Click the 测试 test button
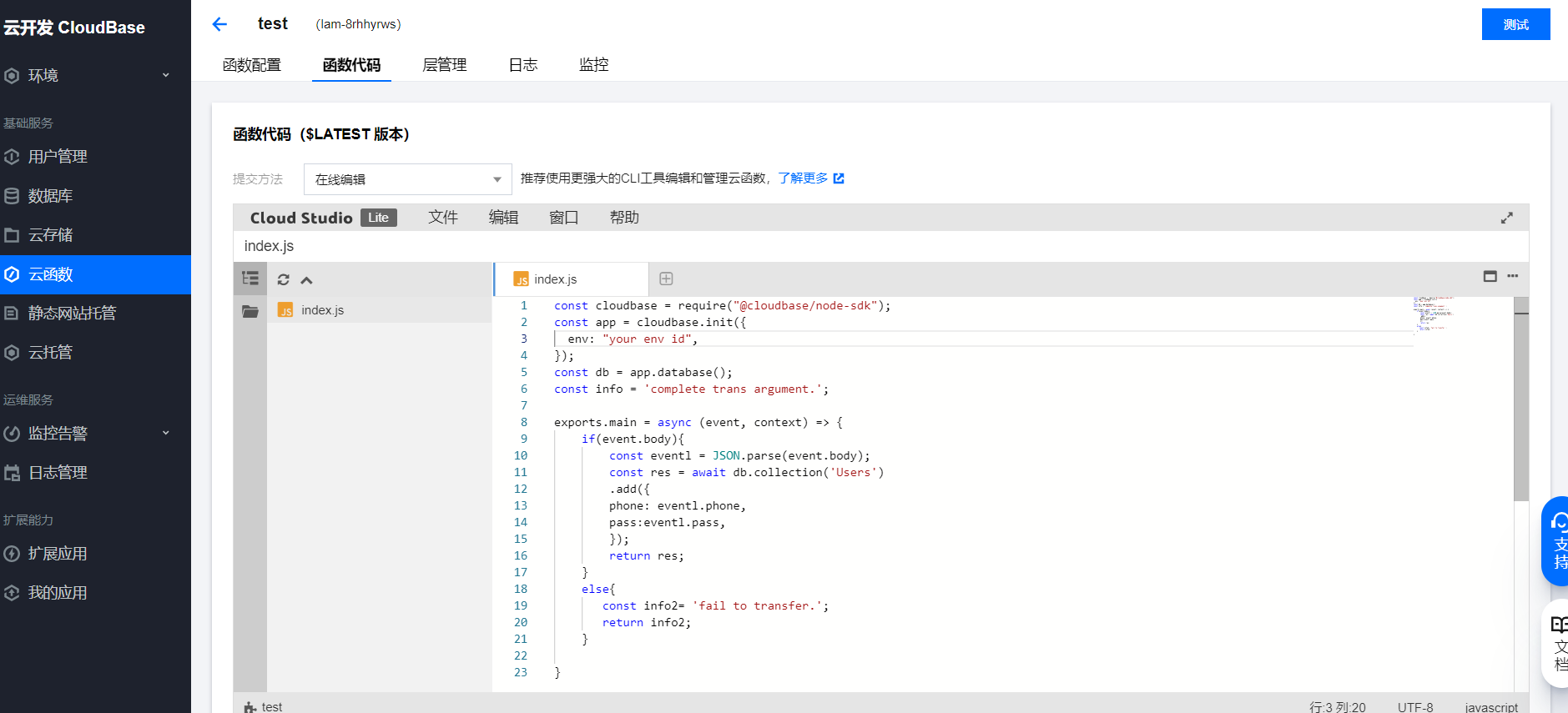Image resolution: width=1568 pixels, height=713 pixels. (x=1515, y=24)
